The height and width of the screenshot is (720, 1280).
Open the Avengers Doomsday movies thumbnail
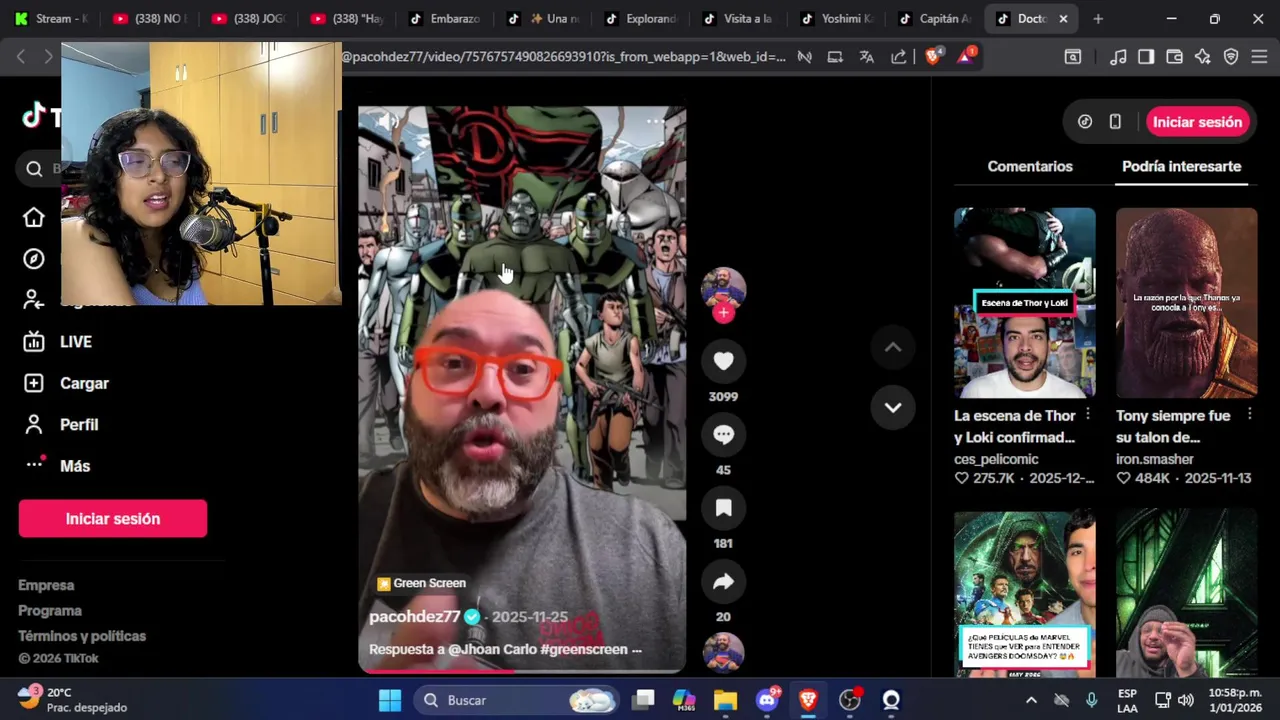click(x=1024, y=594)
